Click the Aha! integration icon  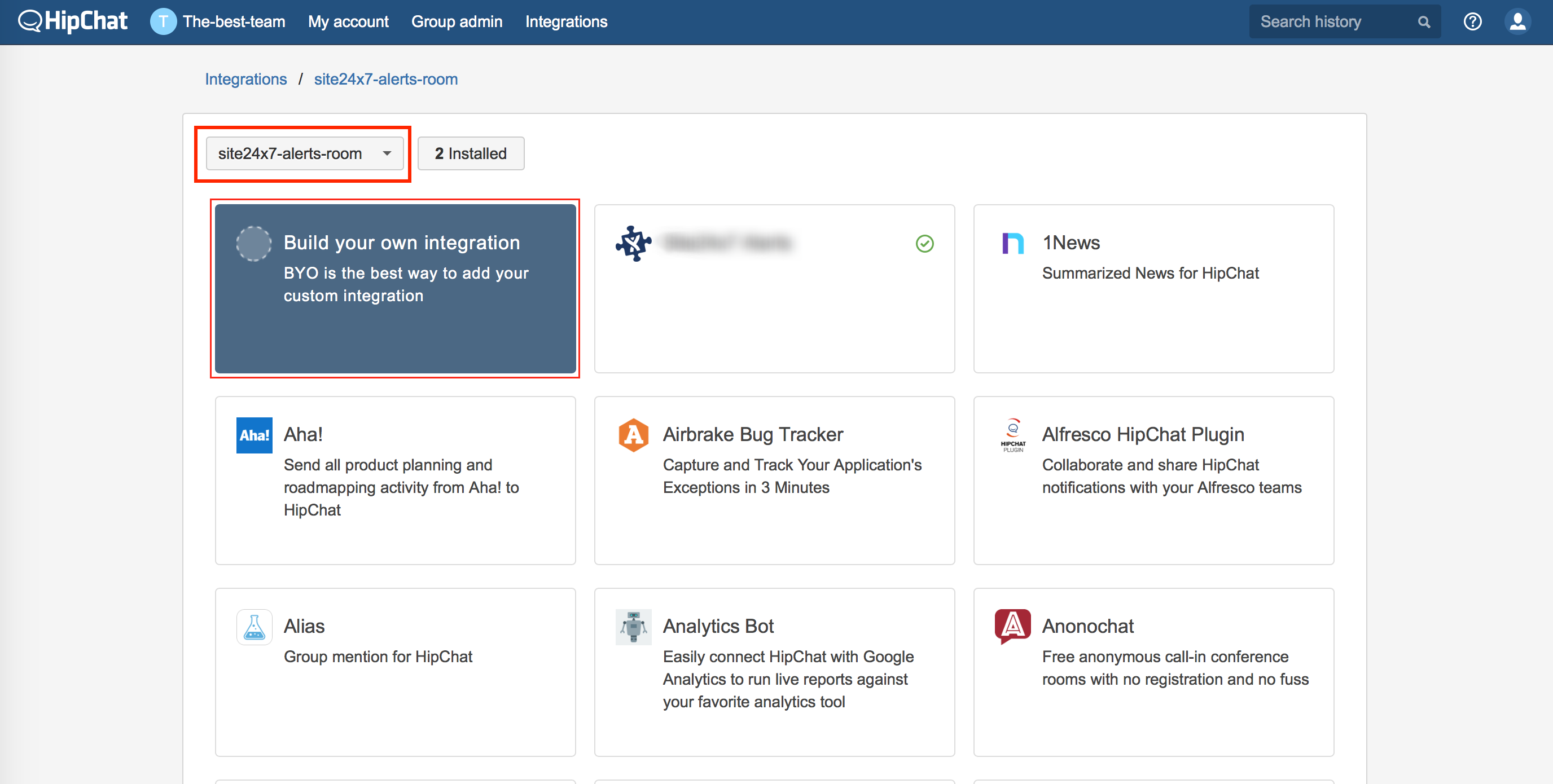[x=254, y=435]
